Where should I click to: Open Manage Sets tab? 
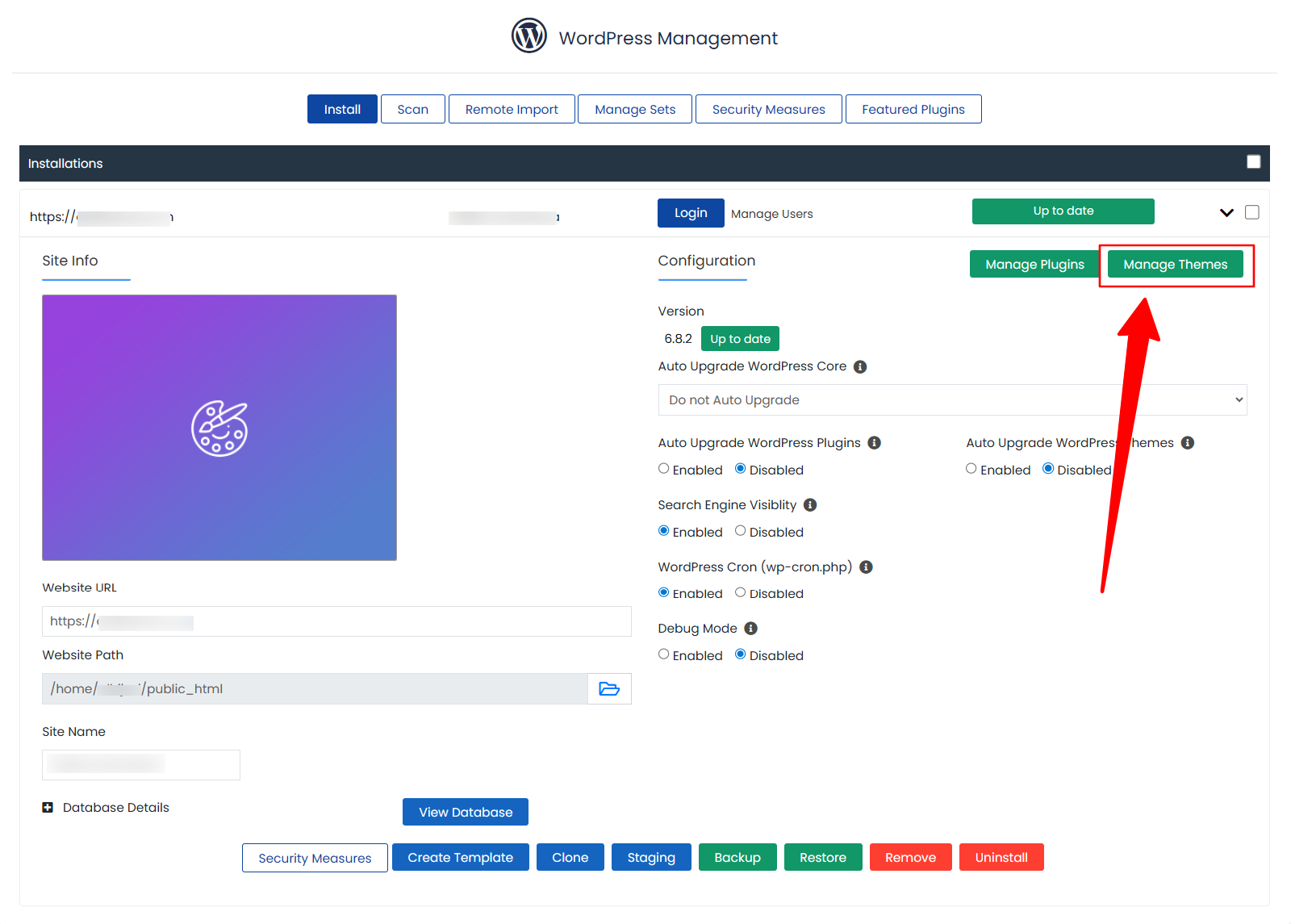635,109
